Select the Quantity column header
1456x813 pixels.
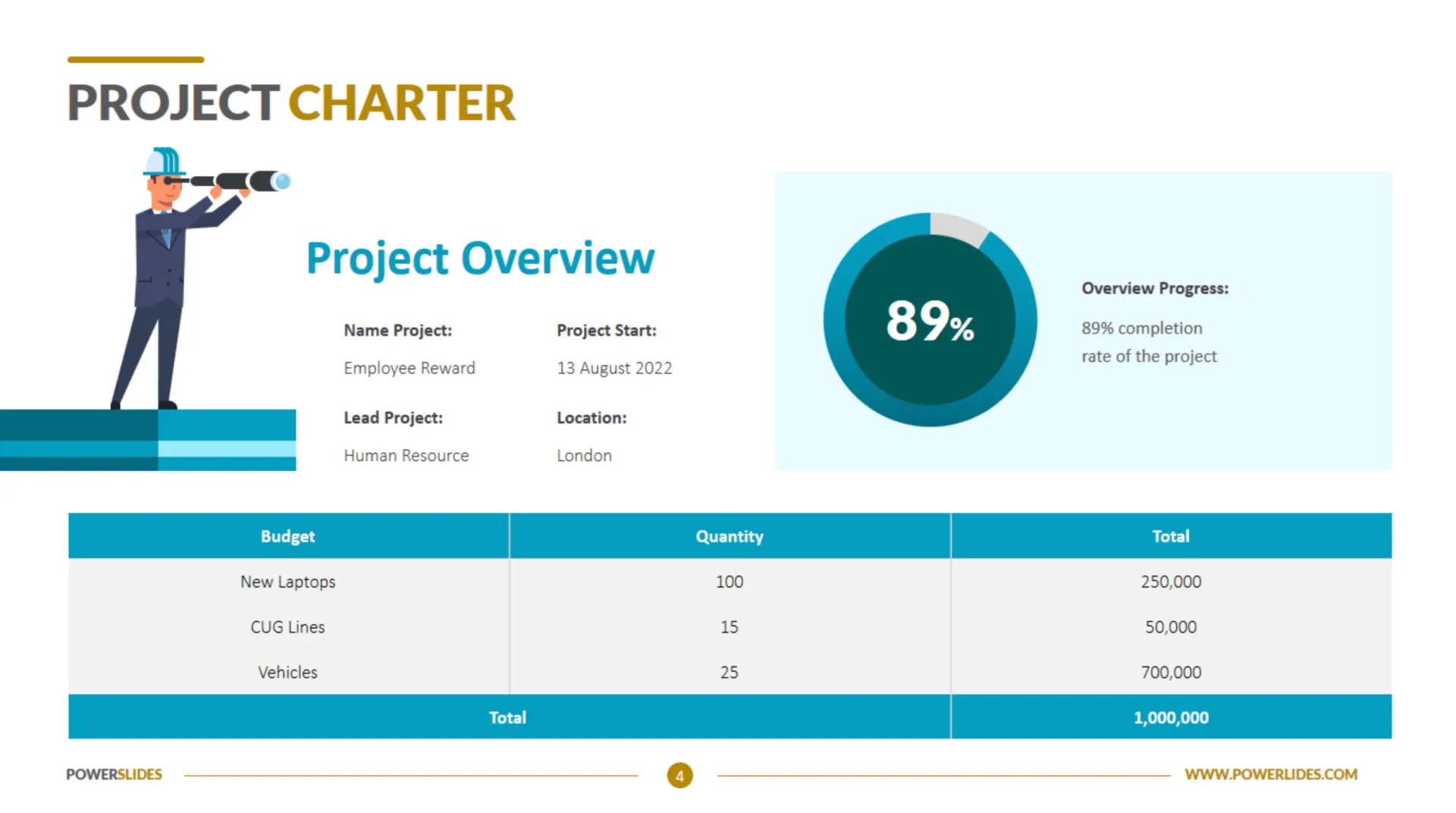coord(730,536)
